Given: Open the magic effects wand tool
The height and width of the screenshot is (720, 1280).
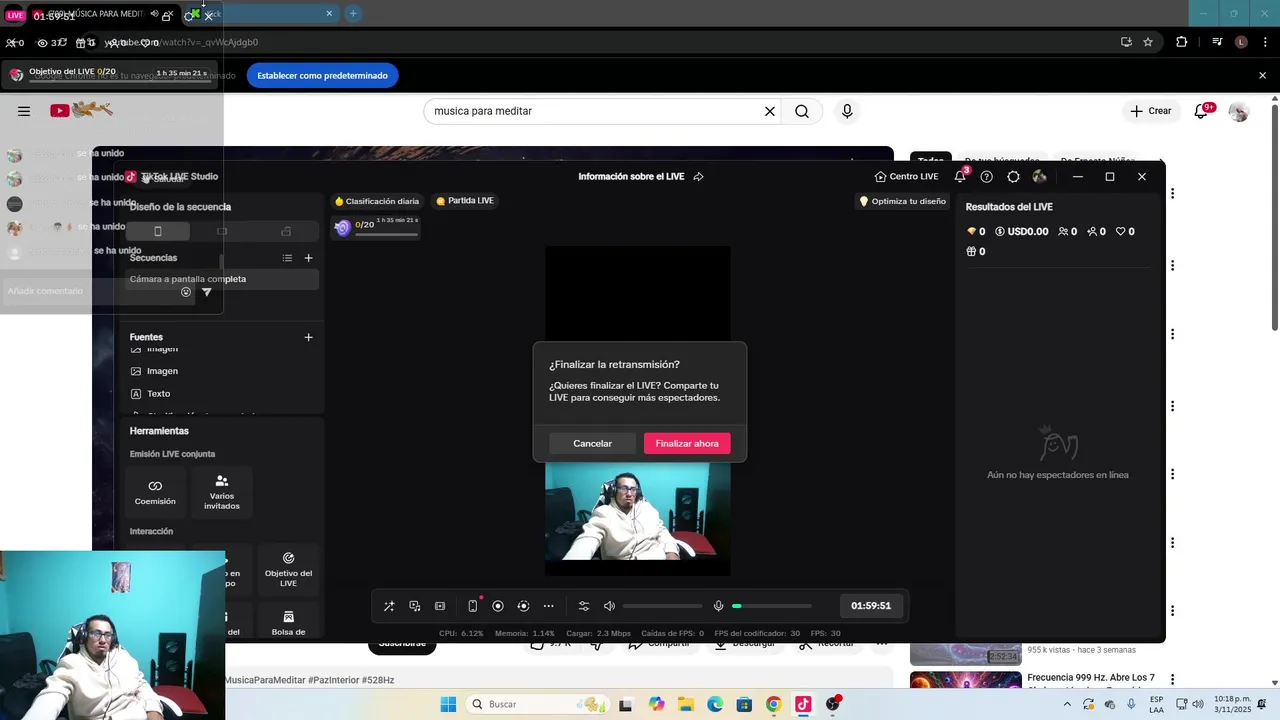Looking at the screenshot, I should pos(389,606).
